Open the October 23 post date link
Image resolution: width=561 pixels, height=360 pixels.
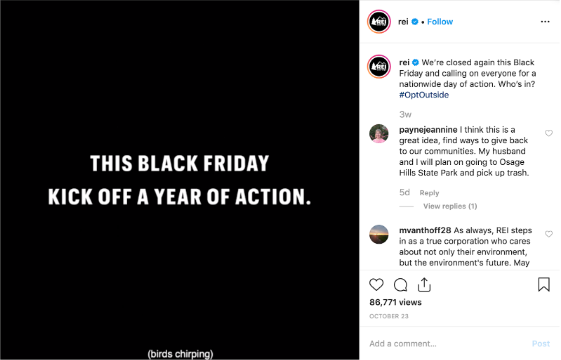click(x=389, y=316)
